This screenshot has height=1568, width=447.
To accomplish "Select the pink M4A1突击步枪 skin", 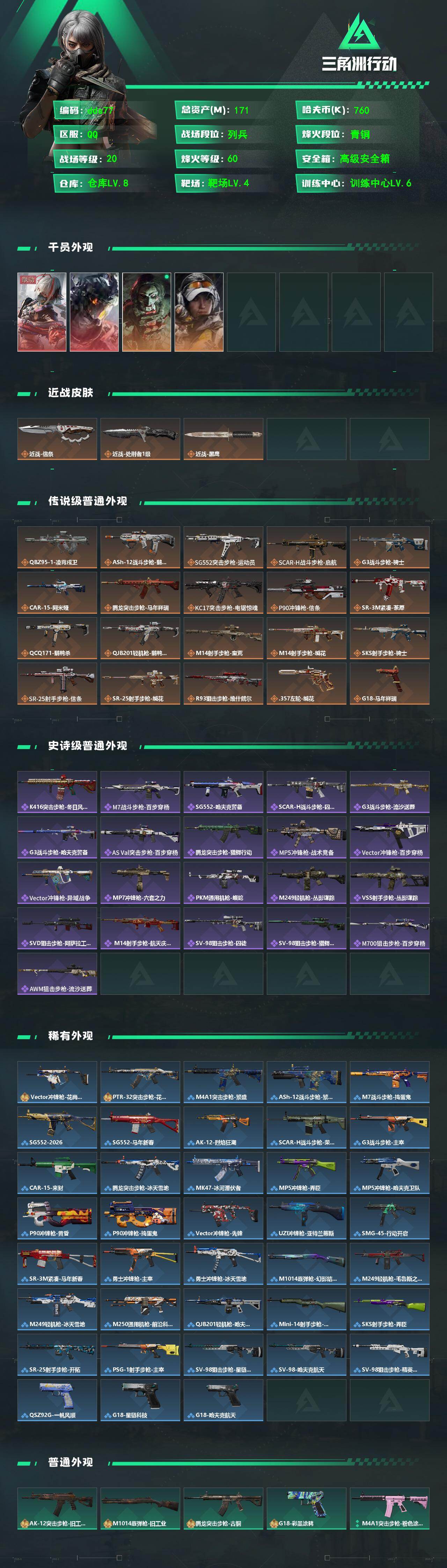I will 390,1508.
